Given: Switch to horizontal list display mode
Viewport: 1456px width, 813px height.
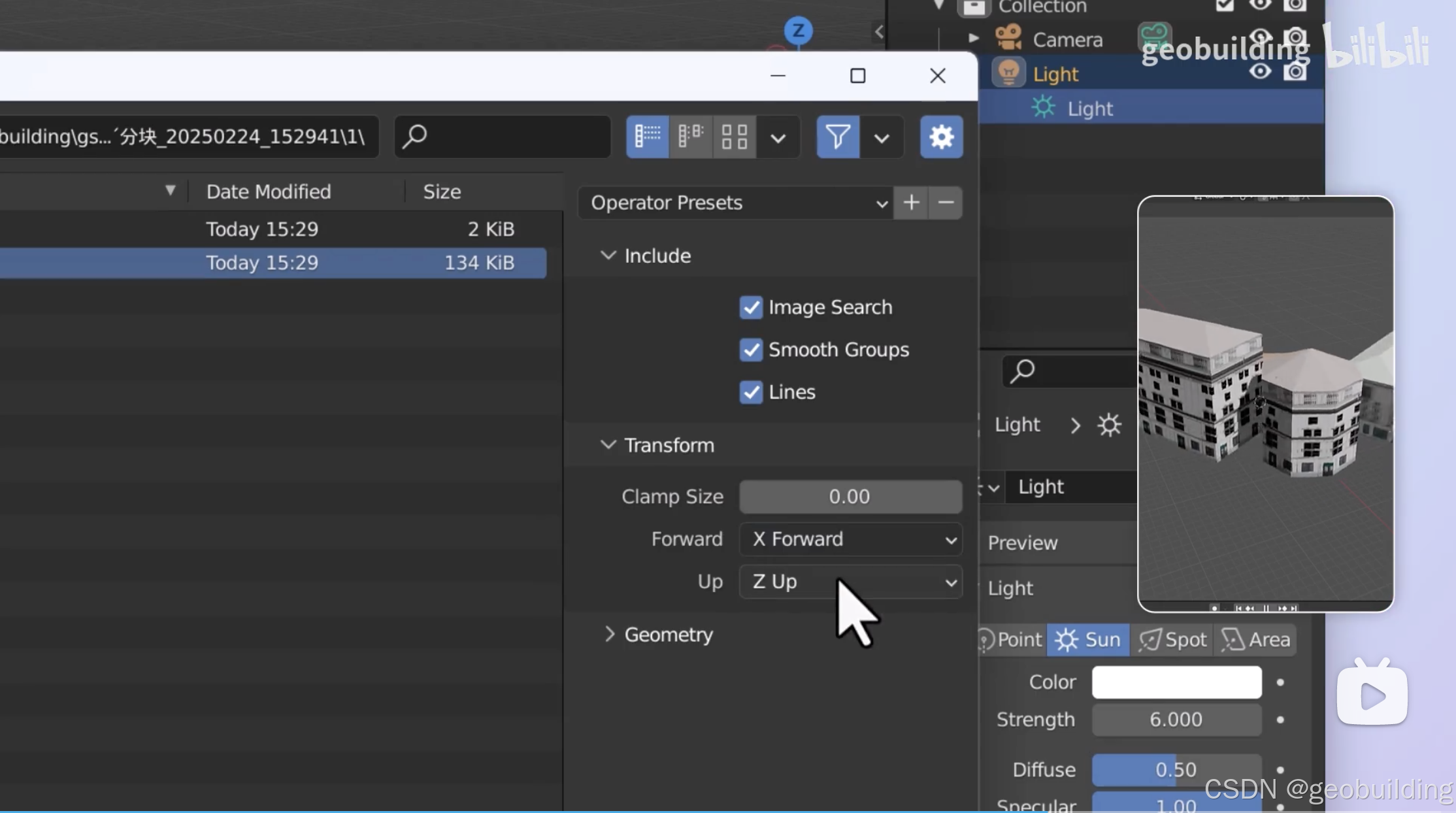Looking at the screenshot, I should click(x=691, y=137).
